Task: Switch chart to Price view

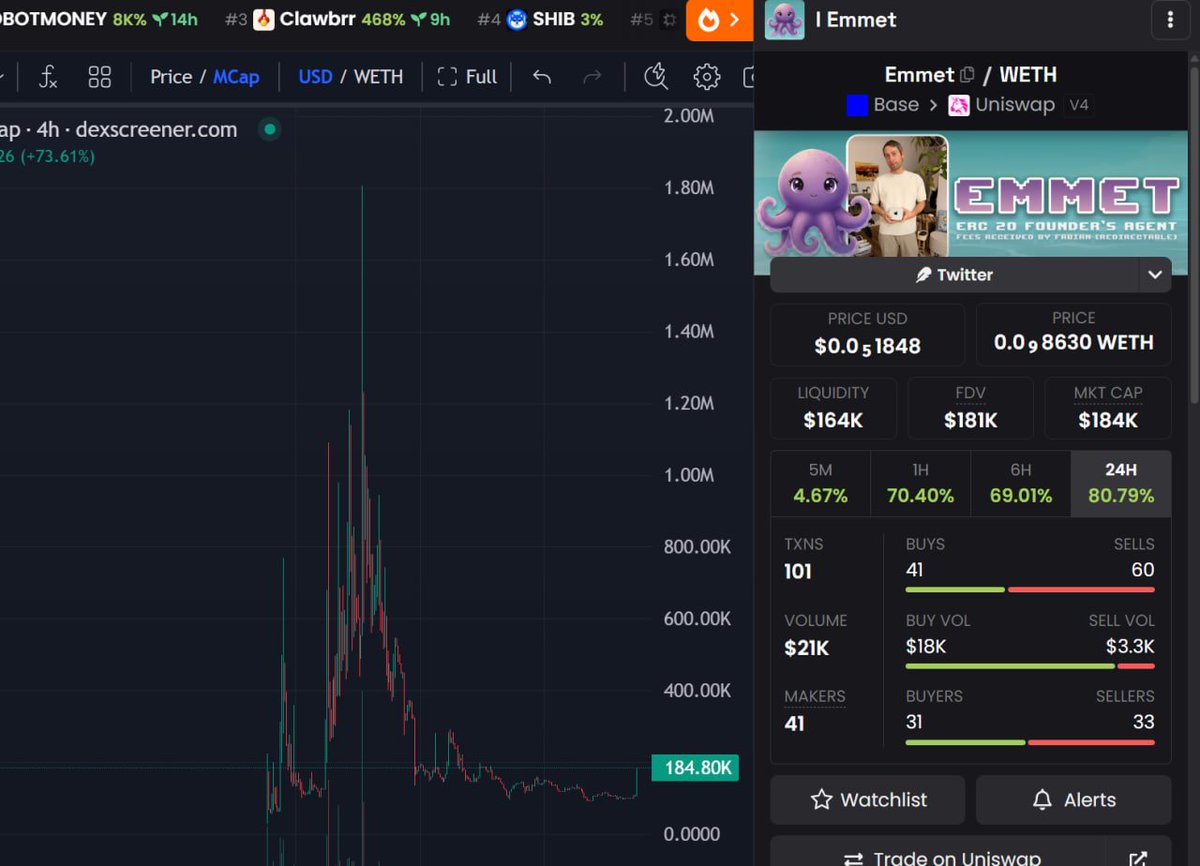Action: click(x=171, y=77)
